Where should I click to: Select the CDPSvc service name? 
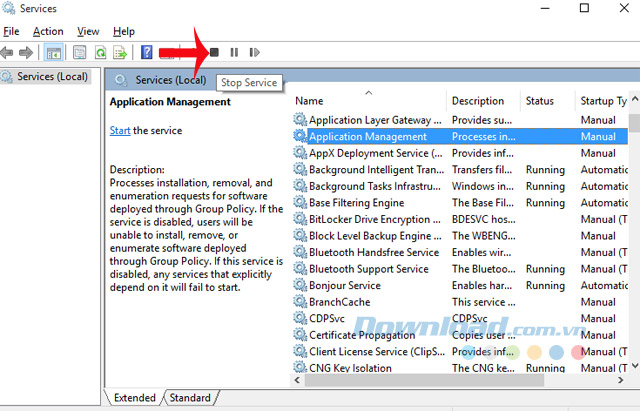[x=327, y=318]
